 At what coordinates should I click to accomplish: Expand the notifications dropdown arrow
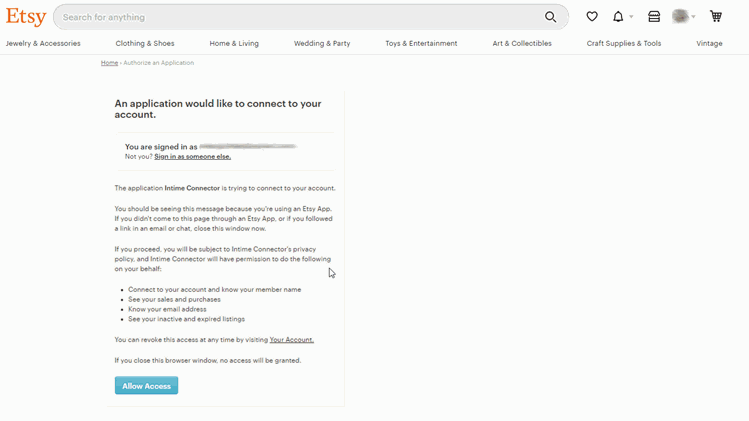pyautogui.click(x=631, y=17)
